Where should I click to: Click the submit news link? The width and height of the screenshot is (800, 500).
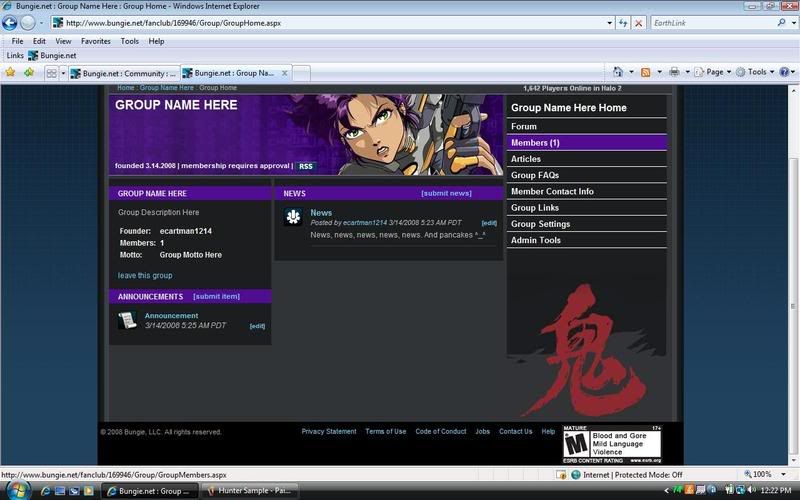coord(446,193)
